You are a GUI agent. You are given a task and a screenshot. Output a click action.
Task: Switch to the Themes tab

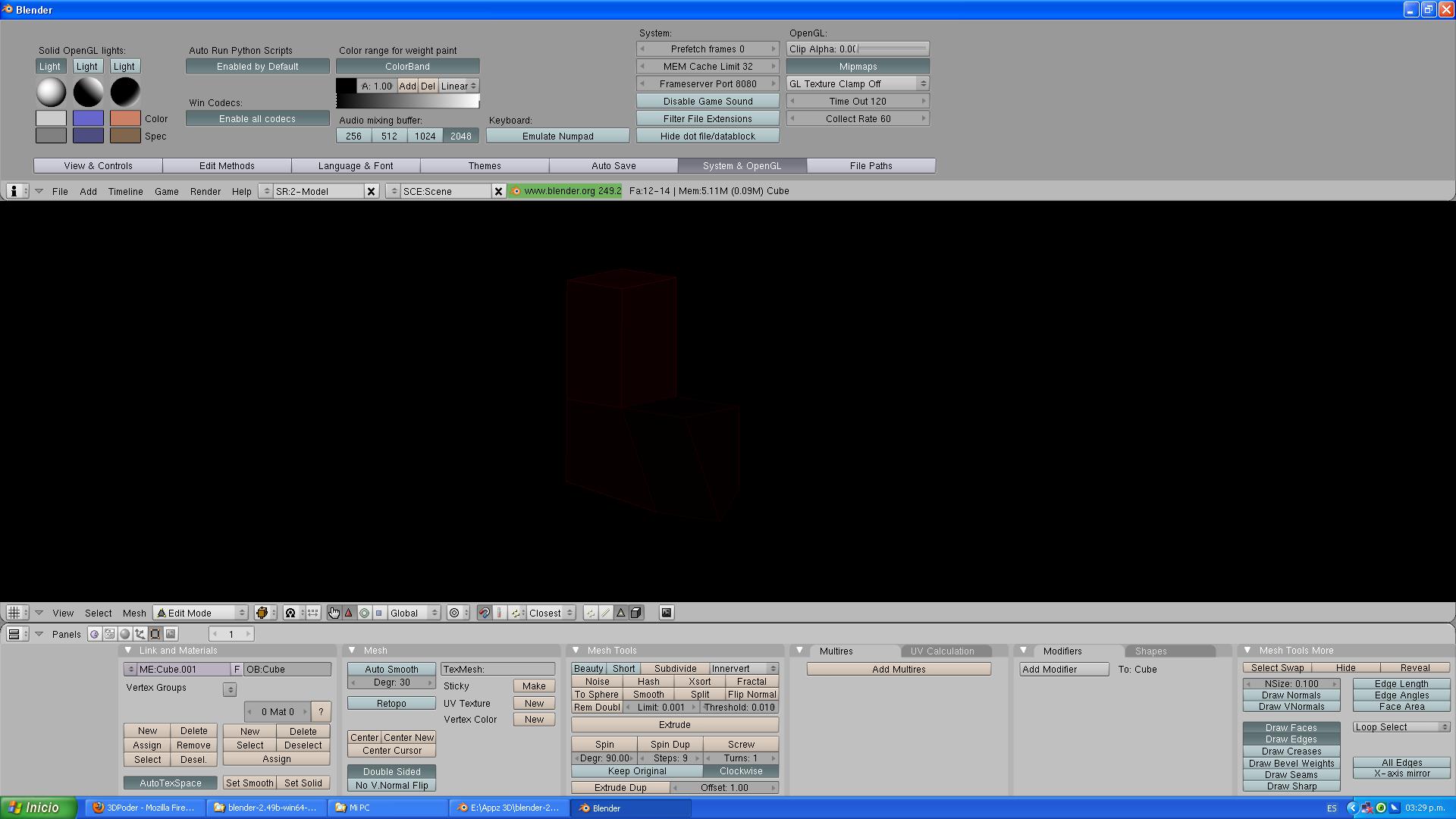coord(485,165)
